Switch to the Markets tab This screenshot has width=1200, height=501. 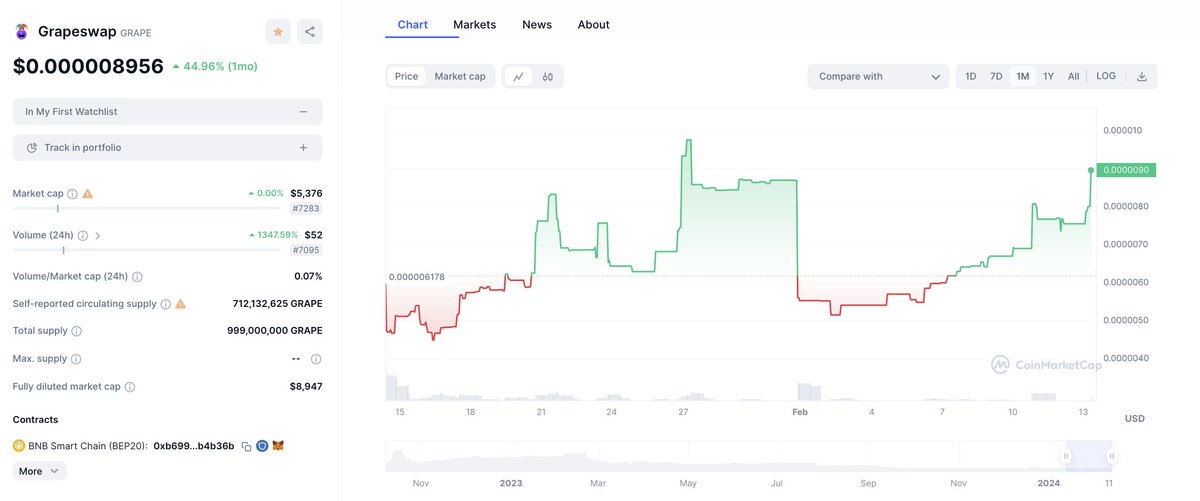point(474,24)
